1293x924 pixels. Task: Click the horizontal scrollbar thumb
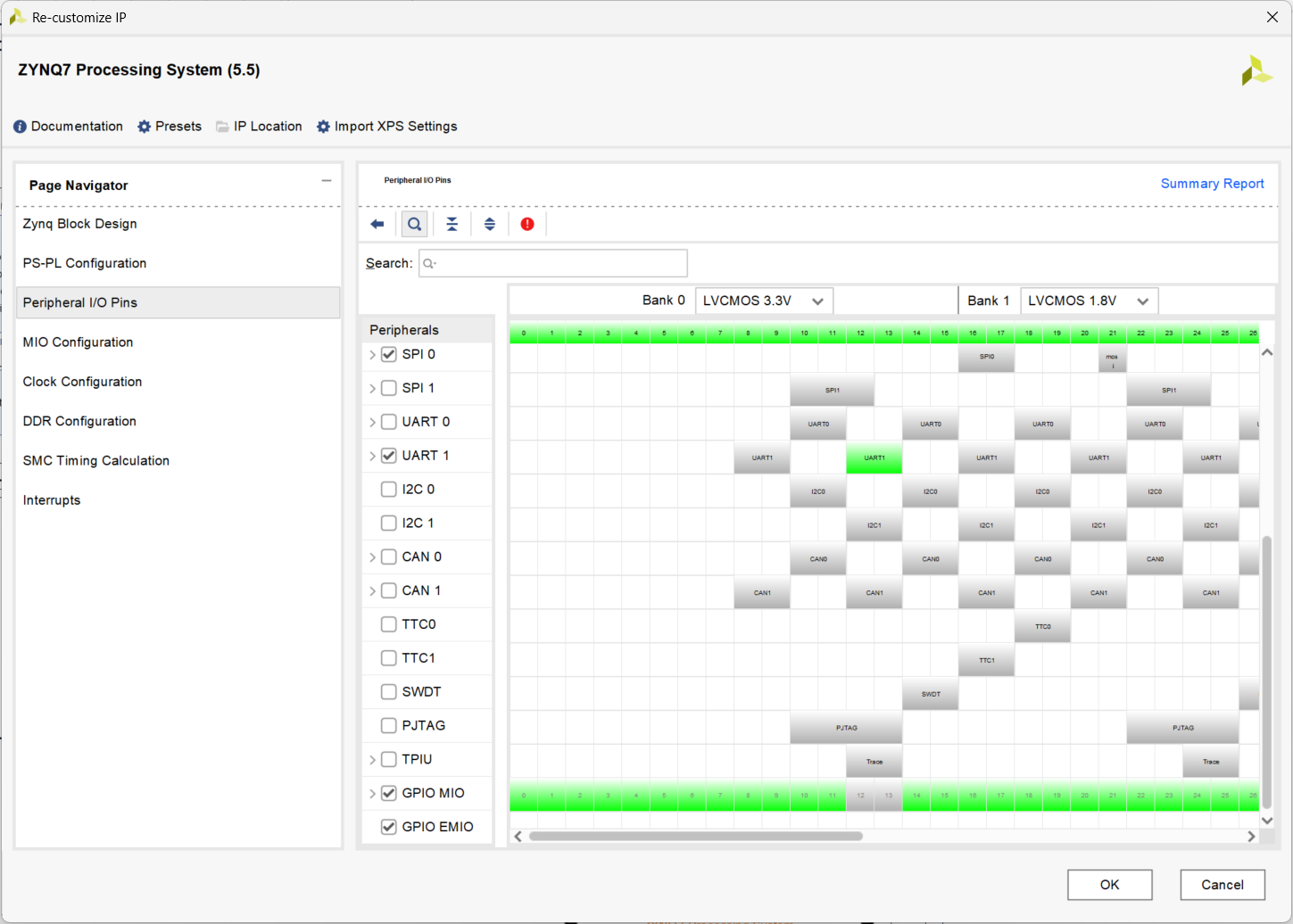pyautogui.click(x=696, y=837)
